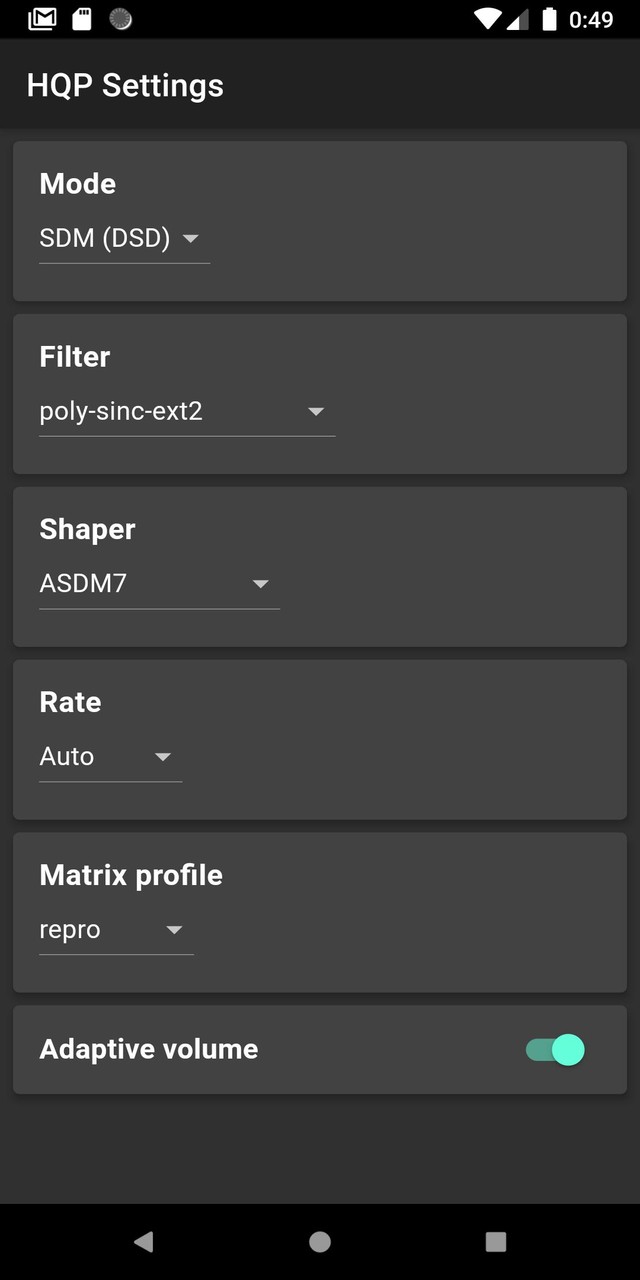Image resolution: width=640 pixels, height=1280 pixels.
Task: Expand the Rate dropdown set to Auto
Action: click(x=110, y=757)
